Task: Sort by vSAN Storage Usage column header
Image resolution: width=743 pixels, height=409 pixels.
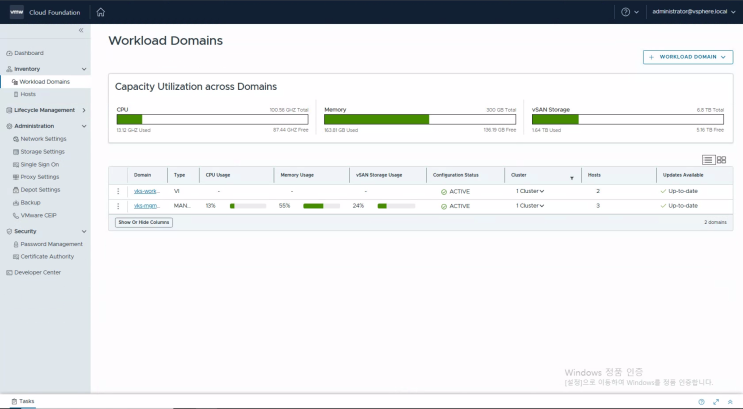Action: [379, 175]
